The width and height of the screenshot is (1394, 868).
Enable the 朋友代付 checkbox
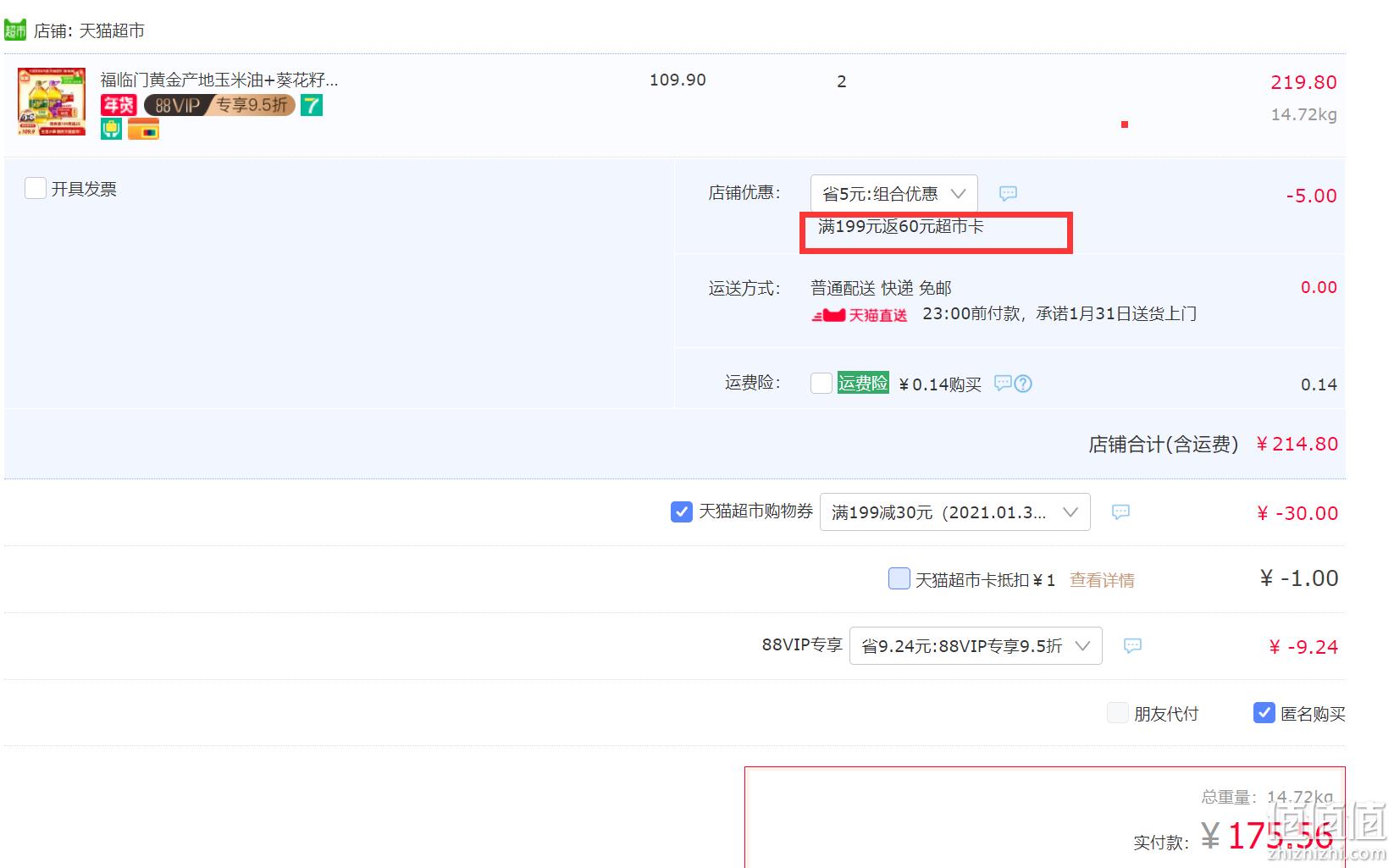click(1118, 713)
